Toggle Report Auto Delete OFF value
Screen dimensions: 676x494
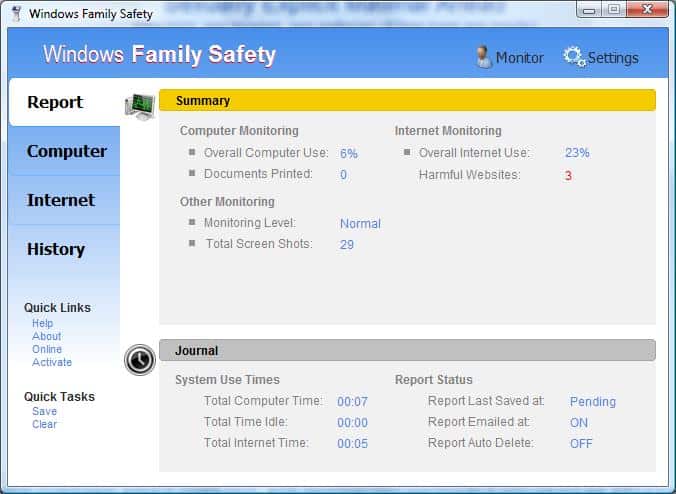point(580,443)
